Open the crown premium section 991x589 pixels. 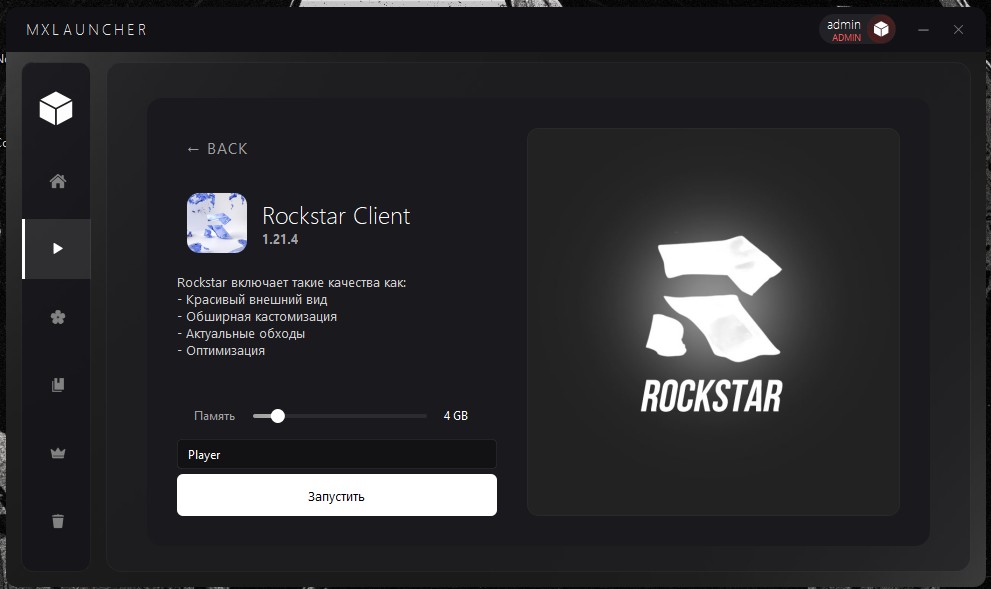[x=58, y=453]
